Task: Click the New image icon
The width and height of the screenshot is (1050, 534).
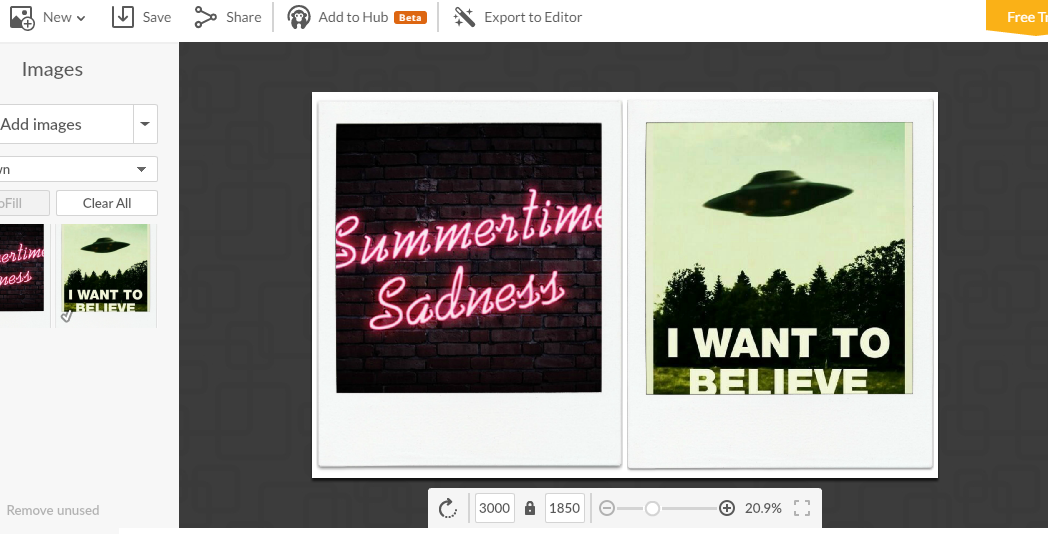Action: pyautogui.click(x=22, y=17)
